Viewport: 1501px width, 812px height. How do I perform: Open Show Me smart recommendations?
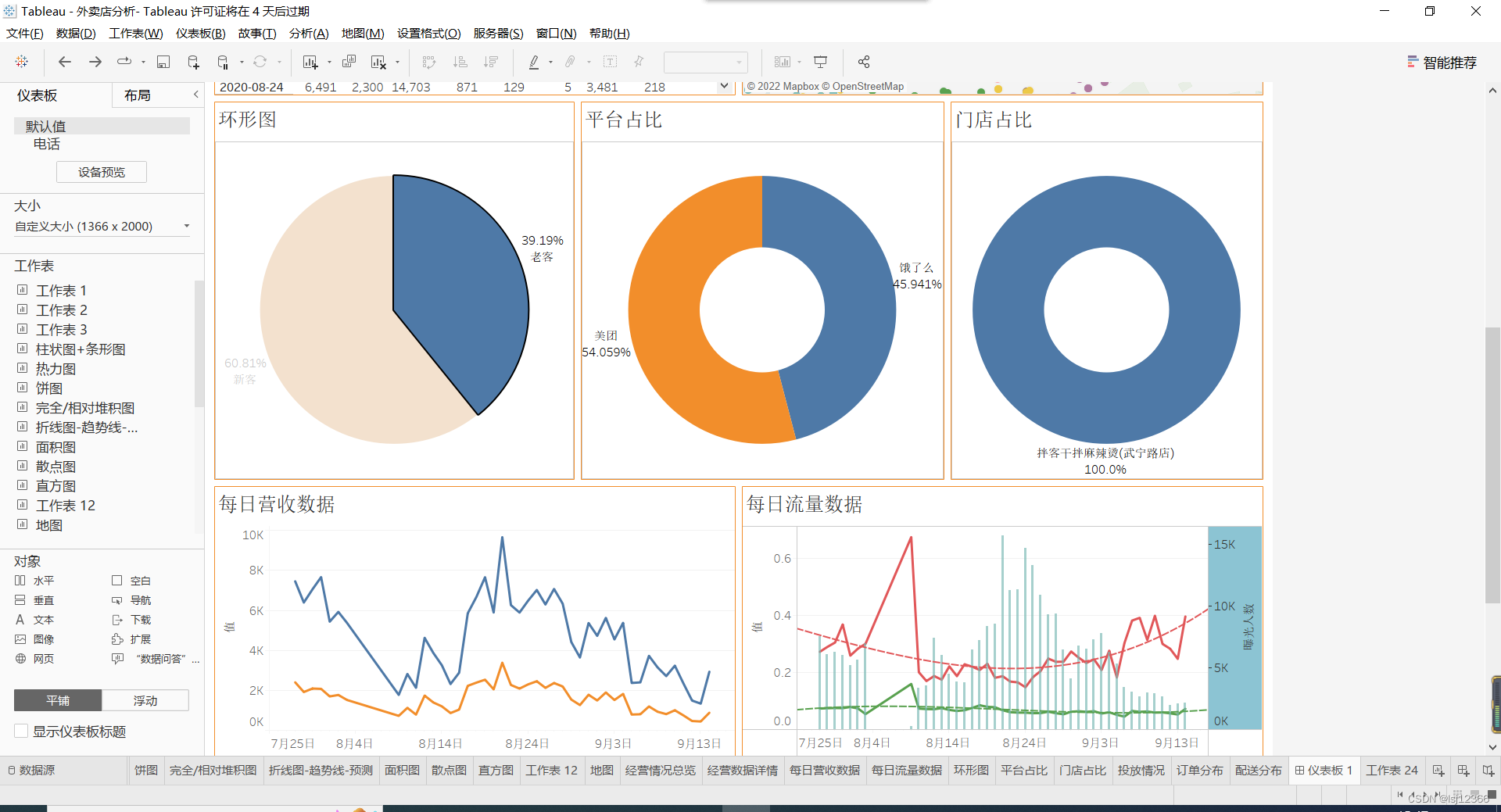[x=1442, y=63]
